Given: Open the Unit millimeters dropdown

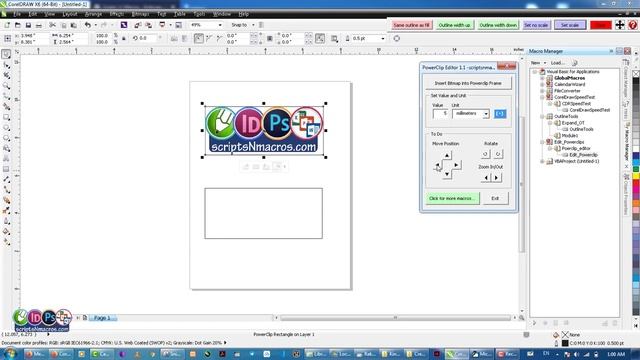Looking at the screenshot, I should 486,114.
